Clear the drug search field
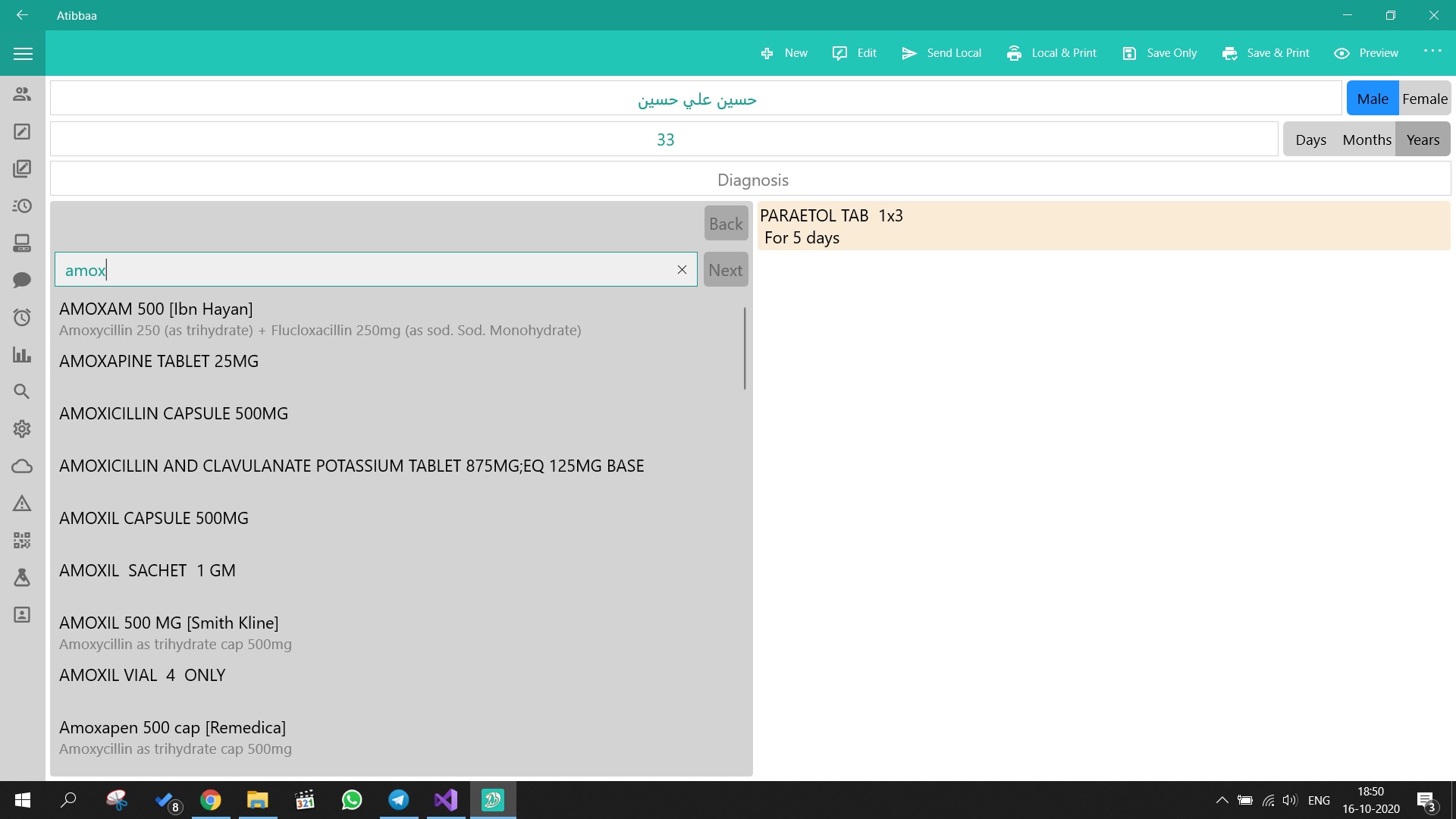 click(682, 269)
